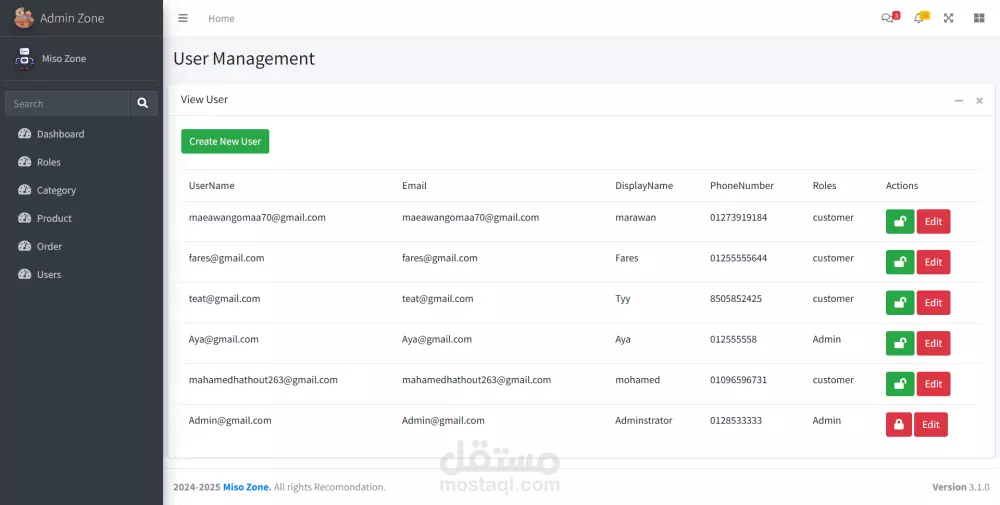Click phone number 0128533333

click(x=736, y=420)
